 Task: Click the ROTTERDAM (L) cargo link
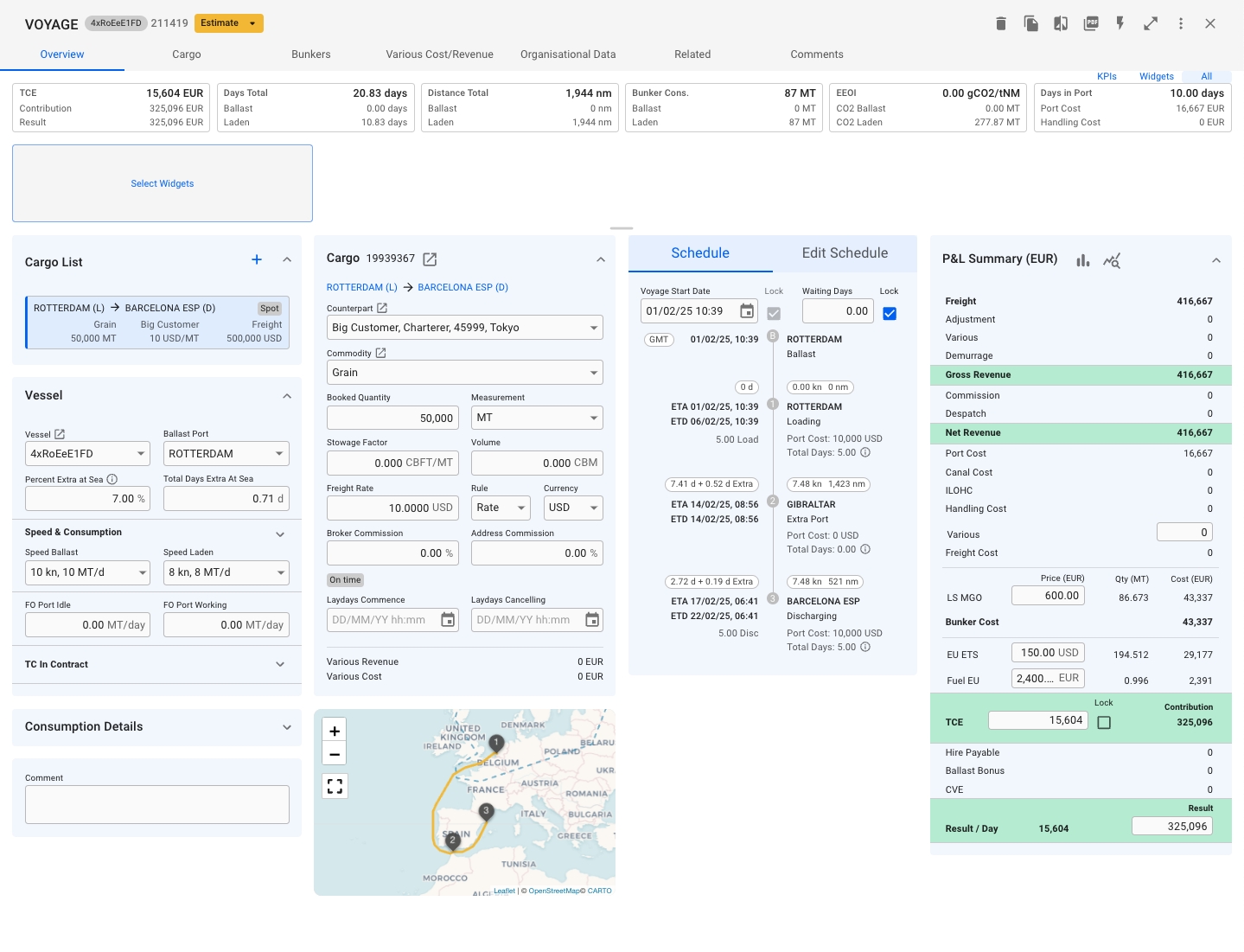pos(361,287)
